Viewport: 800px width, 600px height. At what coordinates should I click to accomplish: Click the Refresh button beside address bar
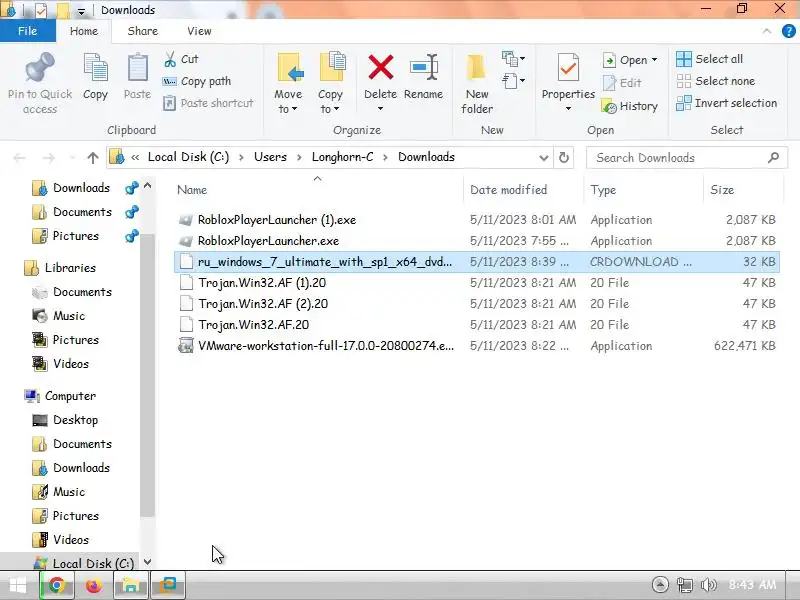point(564,157)
